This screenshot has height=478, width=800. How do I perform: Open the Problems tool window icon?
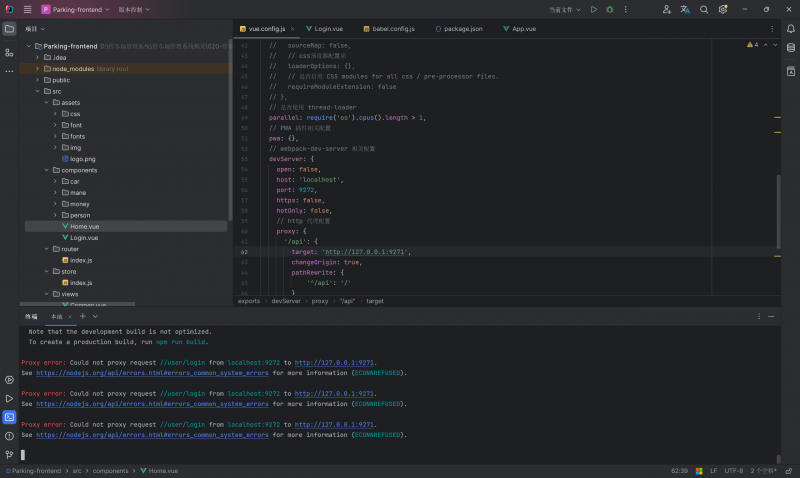[9, 436]
